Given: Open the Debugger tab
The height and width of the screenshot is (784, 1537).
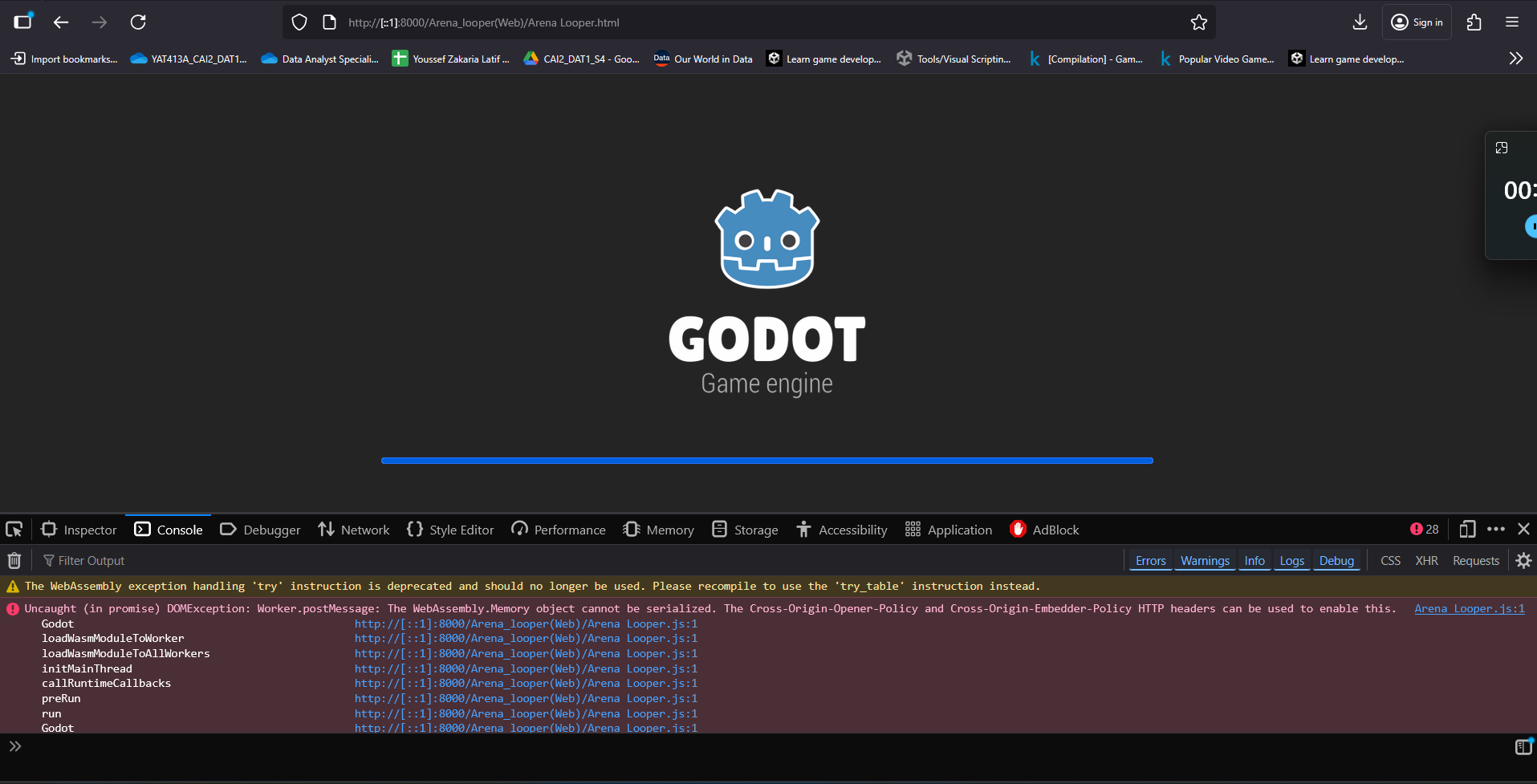Looking at the screenshot, I should [260, 530].
